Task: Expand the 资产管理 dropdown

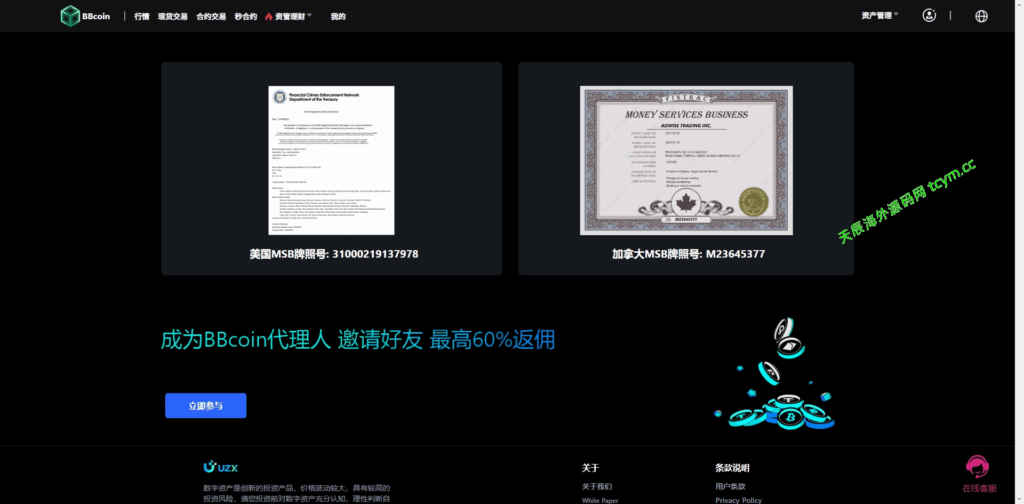Action: tap(880, 16)
